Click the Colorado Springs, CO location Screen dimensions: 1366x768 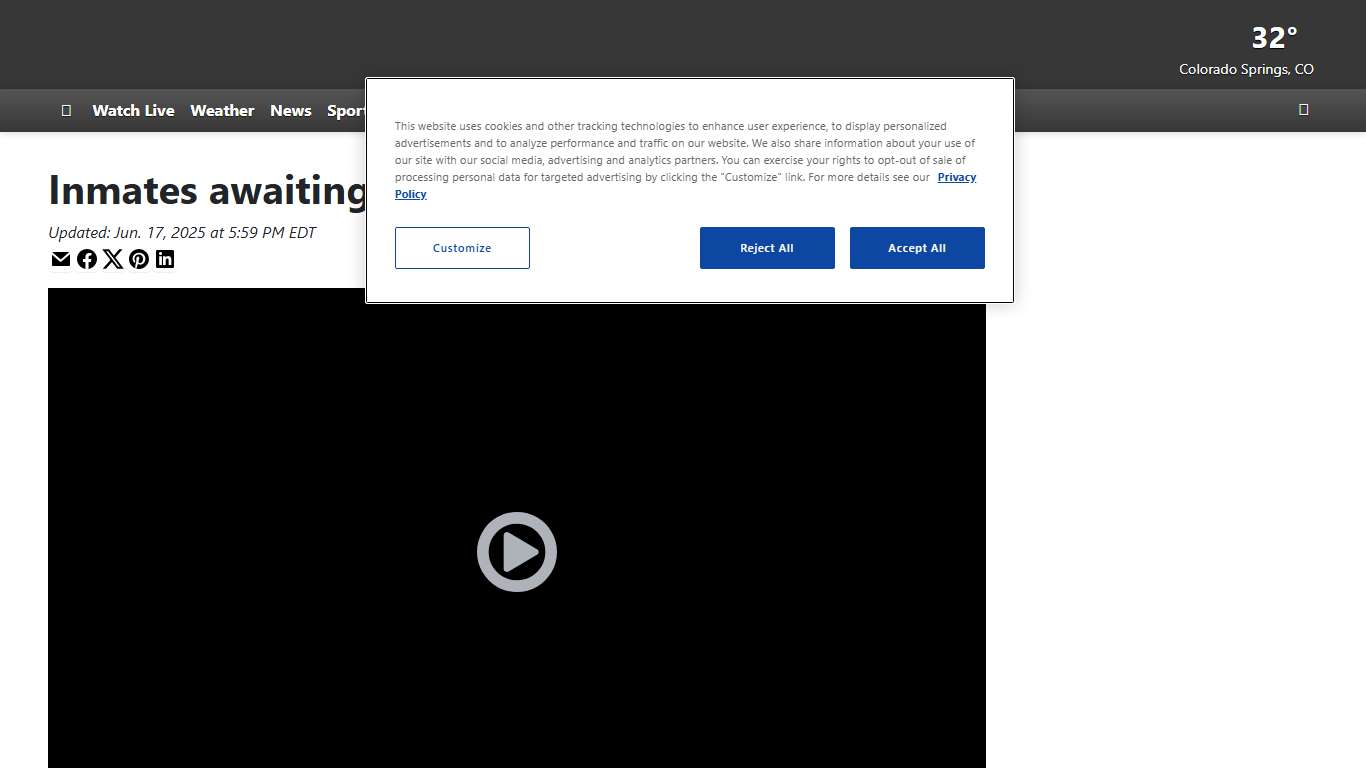pos(1246,70)
